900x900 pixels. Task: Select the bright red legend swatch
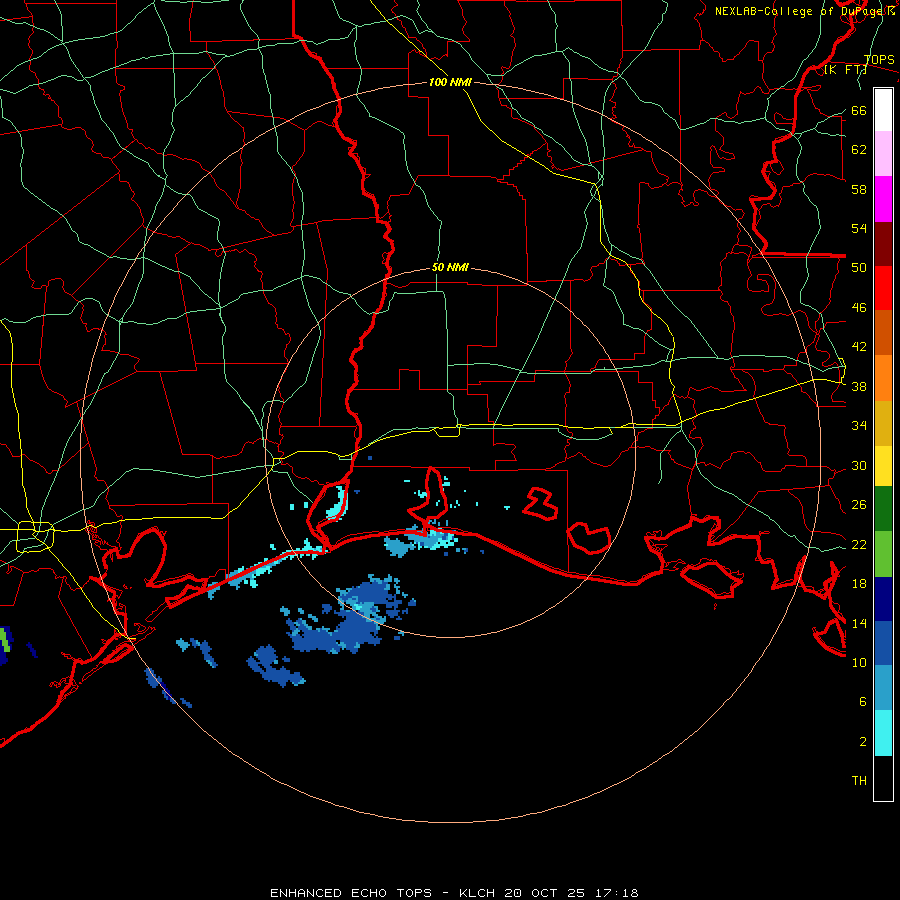(x=883, y=288)
